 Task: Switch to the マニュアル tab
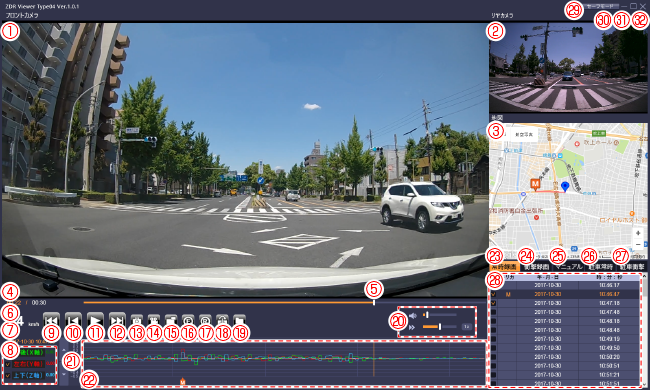click(x=569, y=266)
